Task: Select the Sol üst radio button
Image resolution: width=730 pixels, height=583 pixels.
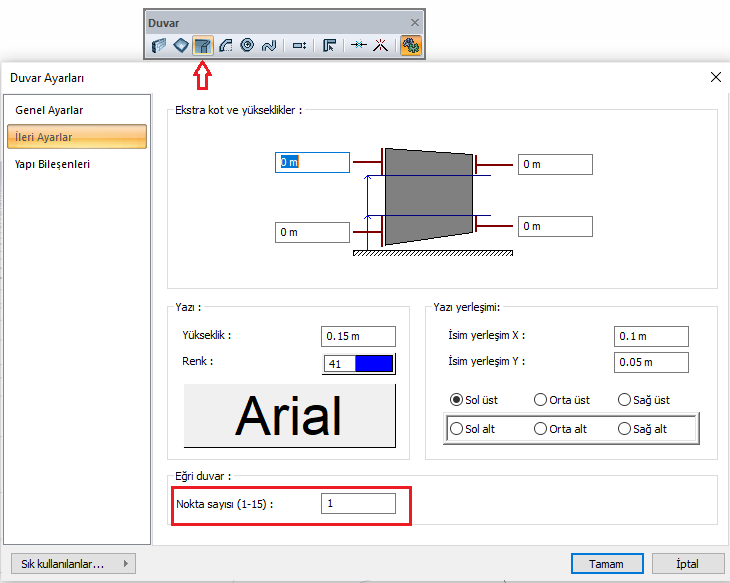Action: pos(457,400)
